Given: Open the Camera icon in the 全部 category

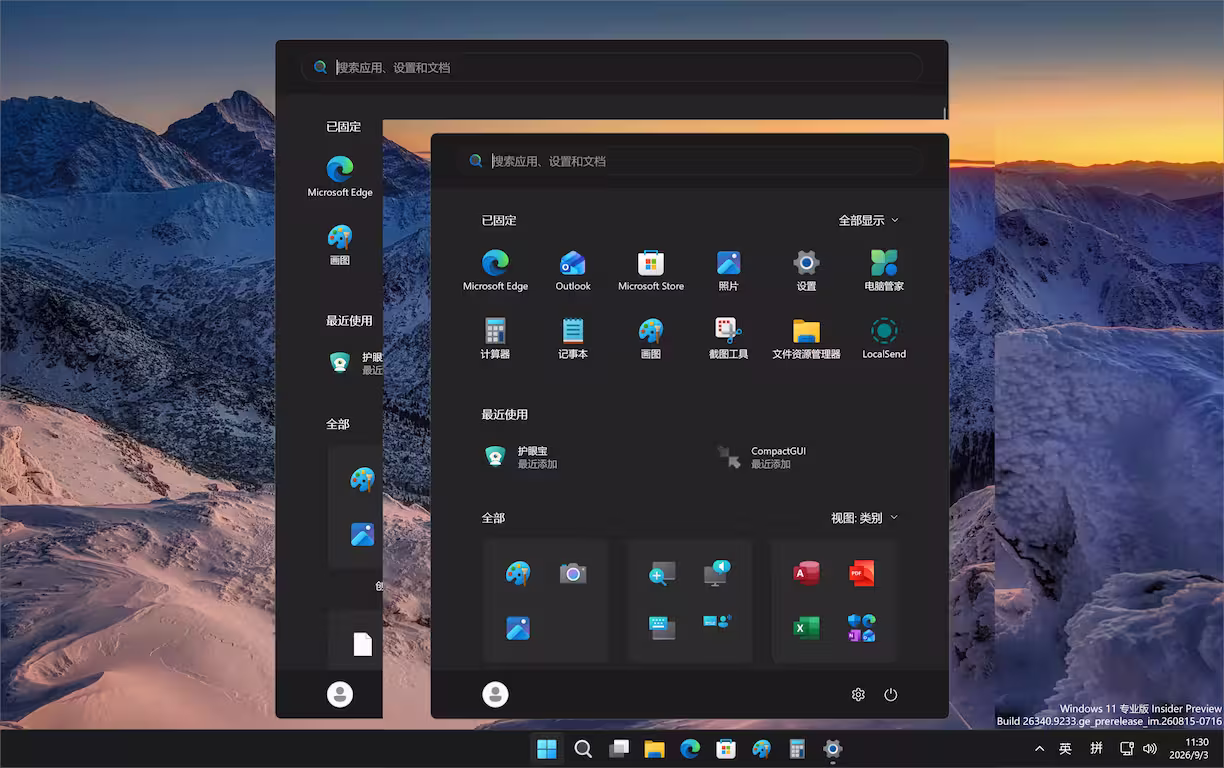Looking at the screenshot, I should pos(573,573).
